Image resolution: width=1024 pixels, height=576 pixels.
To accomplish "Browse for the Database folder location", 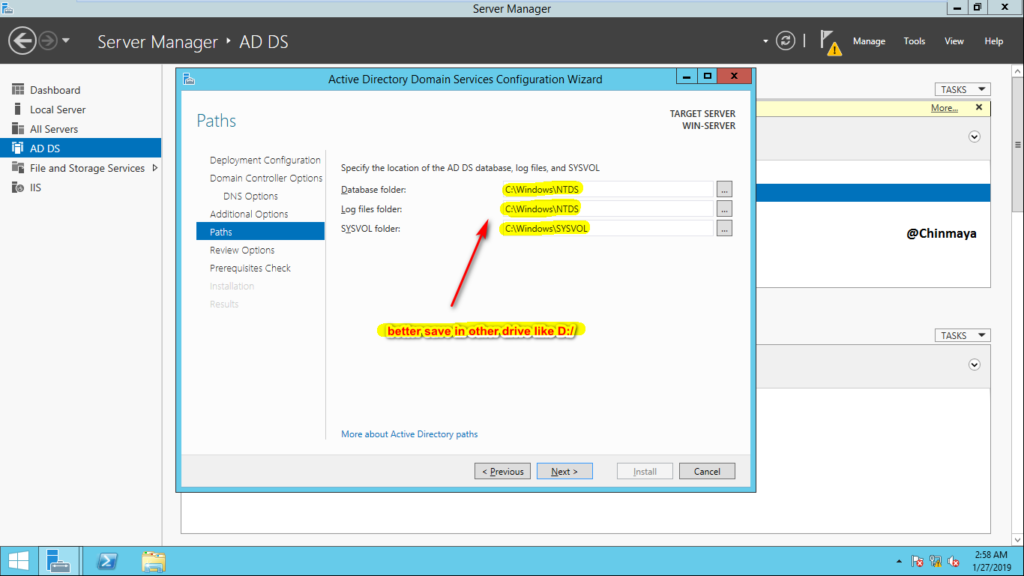I will tap(724, 189).
